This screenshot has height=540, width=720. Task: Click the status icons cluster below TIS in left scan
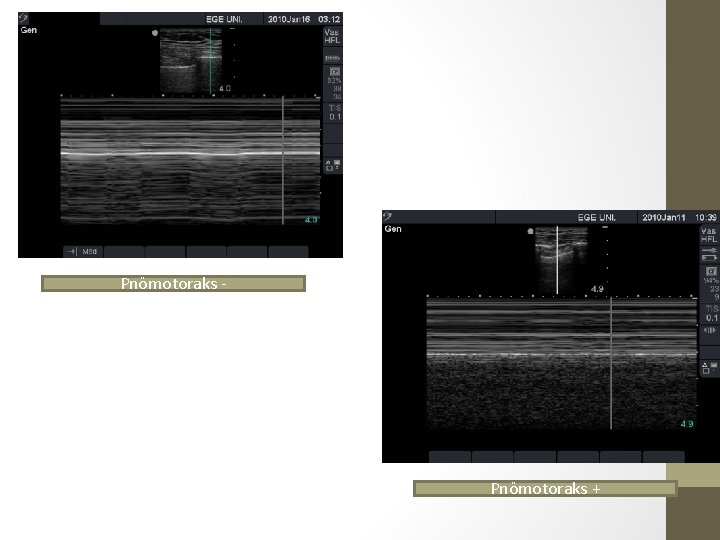333,166
